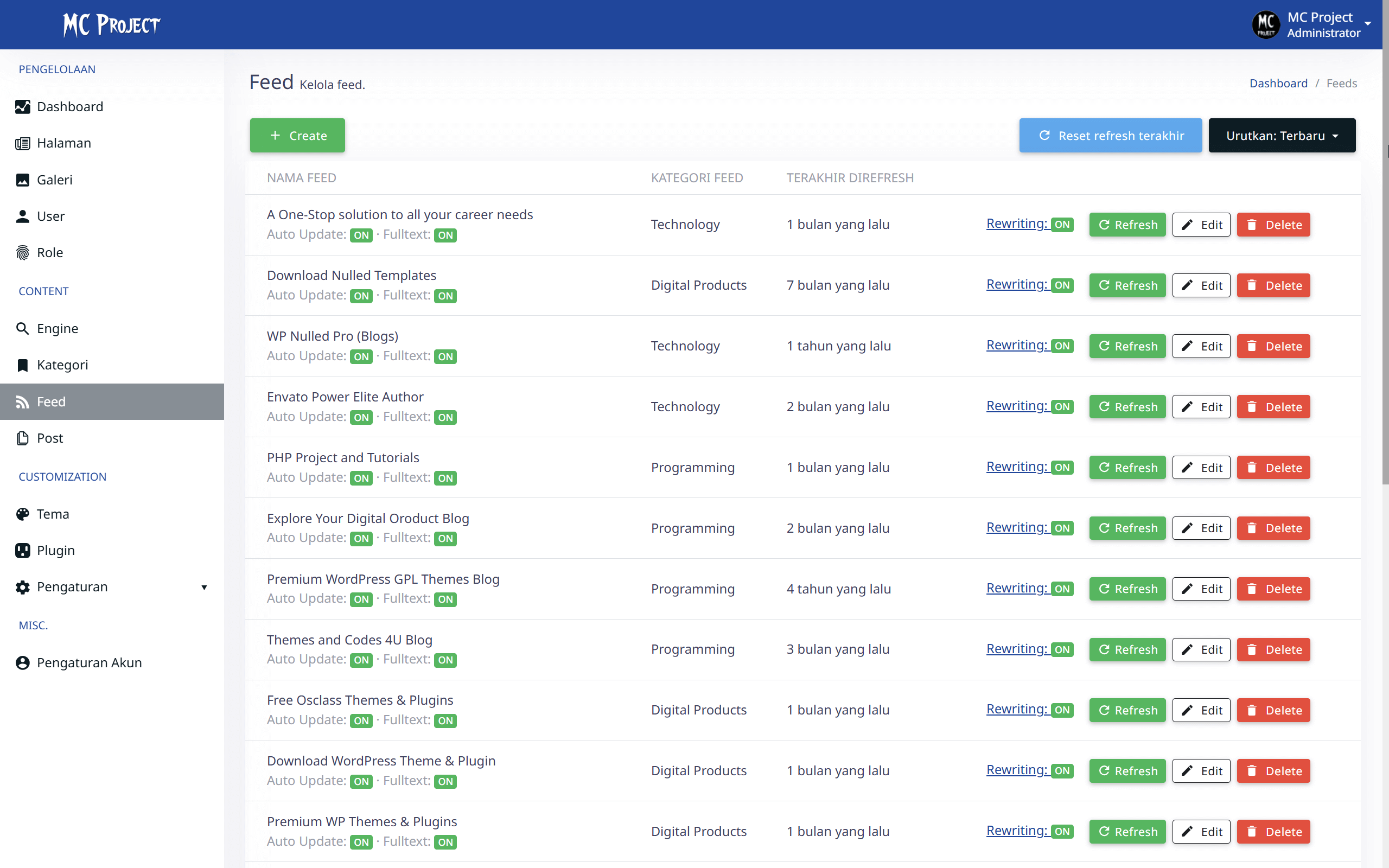The width and height of the screenshot is (1389, 868).
Task: Click the MC Project avatar logo
Action: (1265, 24)
